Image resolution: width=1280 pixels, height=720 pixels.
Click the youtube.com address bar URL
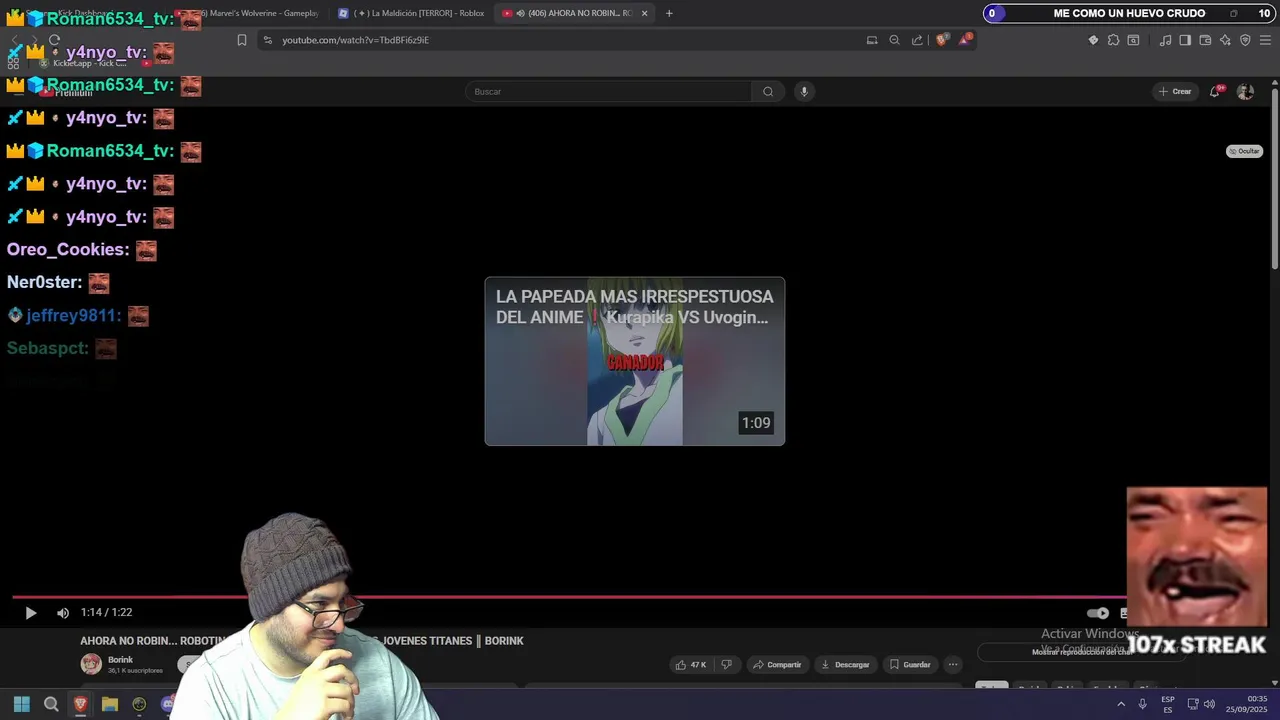pos(355,40)
